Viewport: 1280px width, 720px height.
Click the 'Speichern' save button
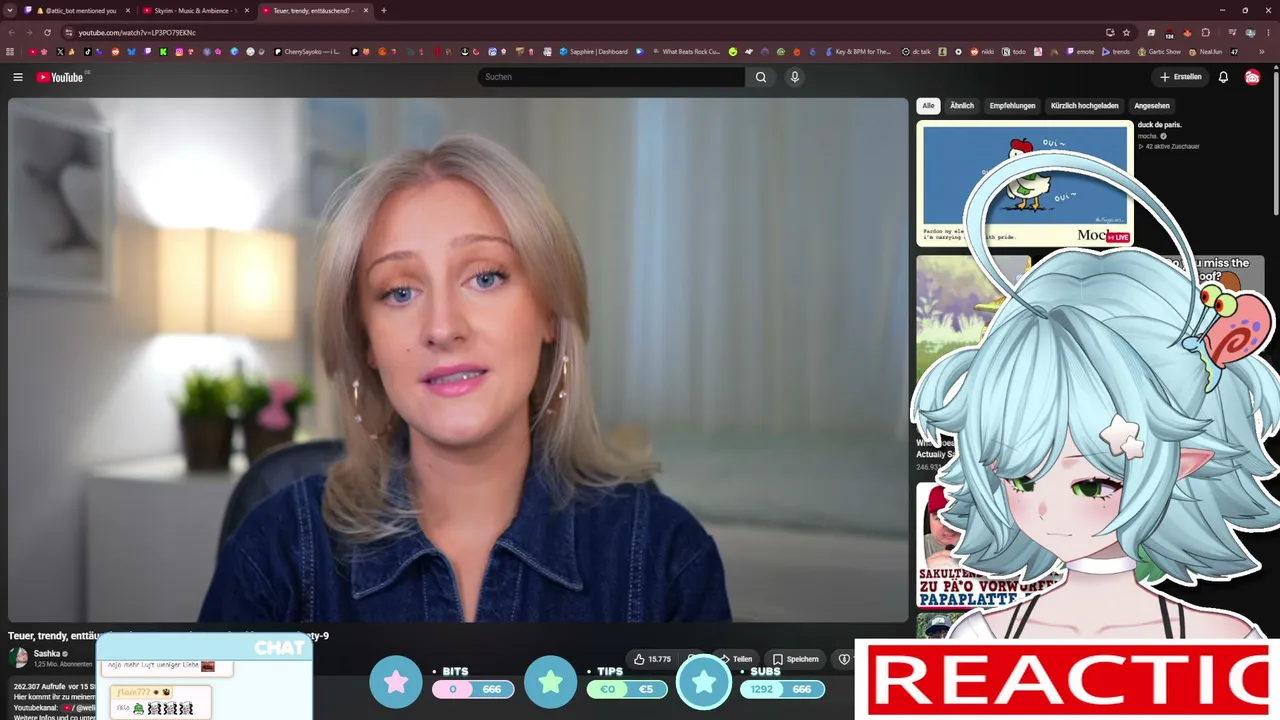click(796, 659)
